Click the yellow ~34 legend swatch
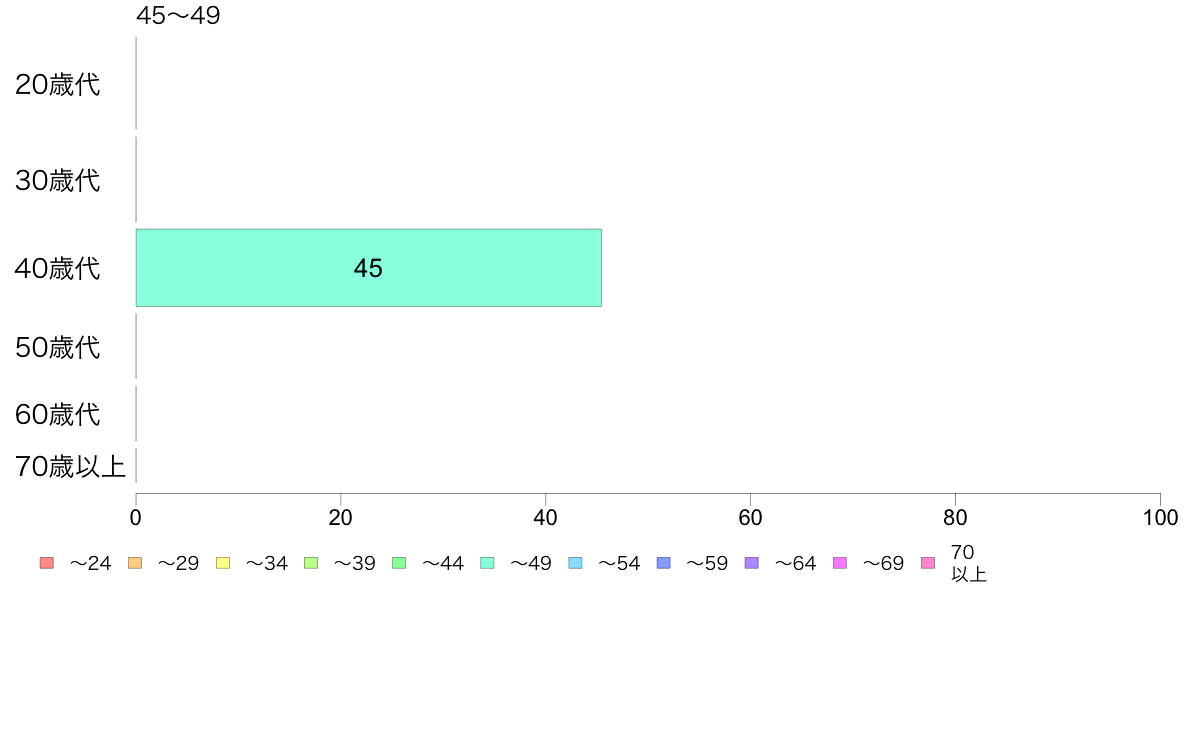 223,562
